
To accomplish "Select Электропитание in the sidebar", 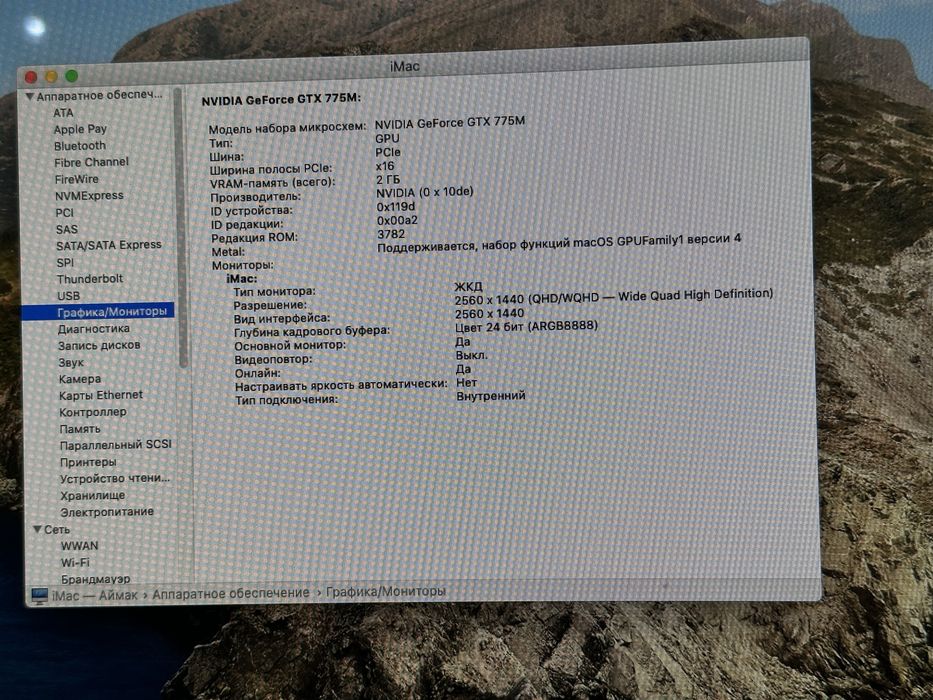I will point(107,512).
